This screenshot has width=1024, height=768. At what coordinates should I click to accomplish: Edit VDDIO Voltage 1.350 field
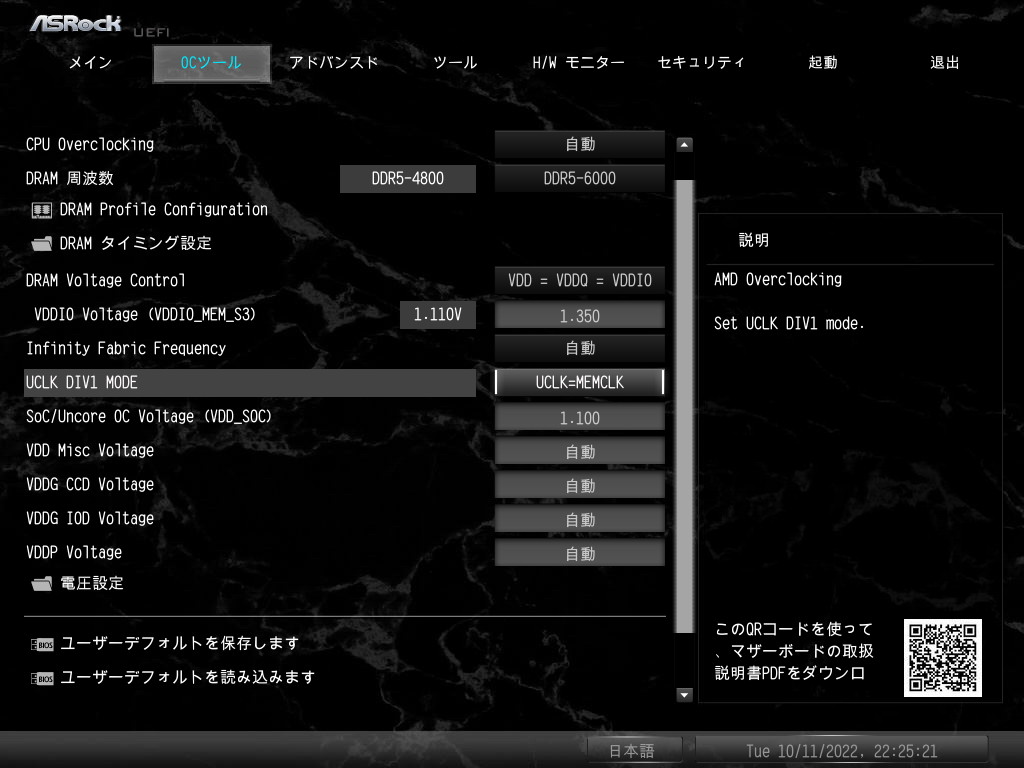pos(580,315)
